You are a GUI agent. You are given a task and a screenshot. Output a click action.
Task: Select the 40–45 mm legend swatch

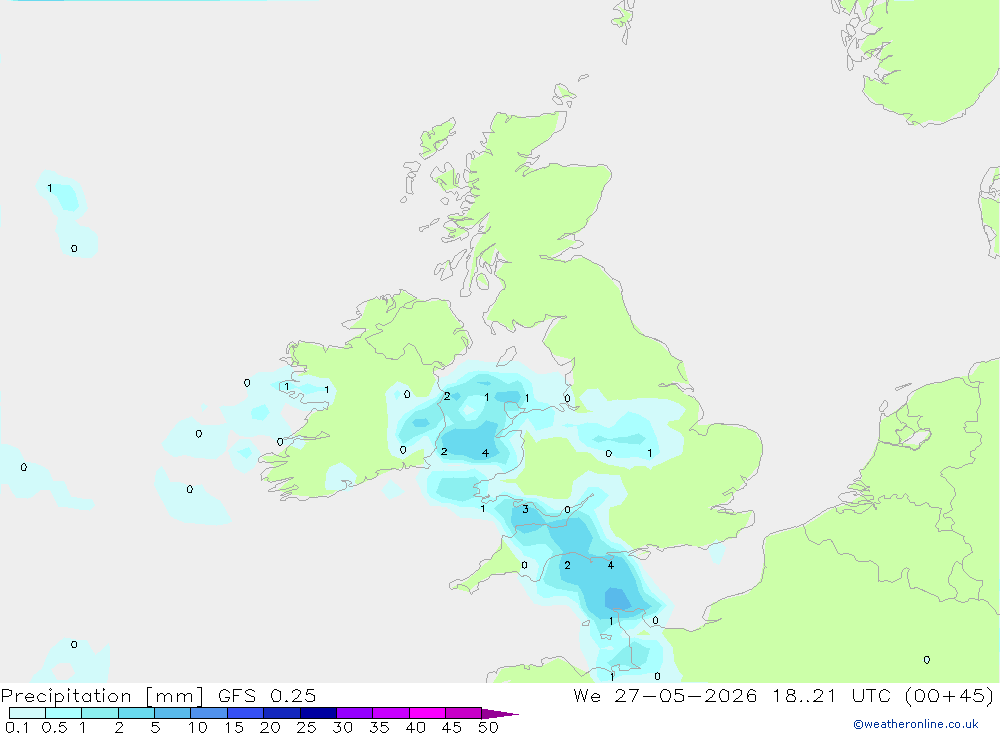tap(427, 713)
